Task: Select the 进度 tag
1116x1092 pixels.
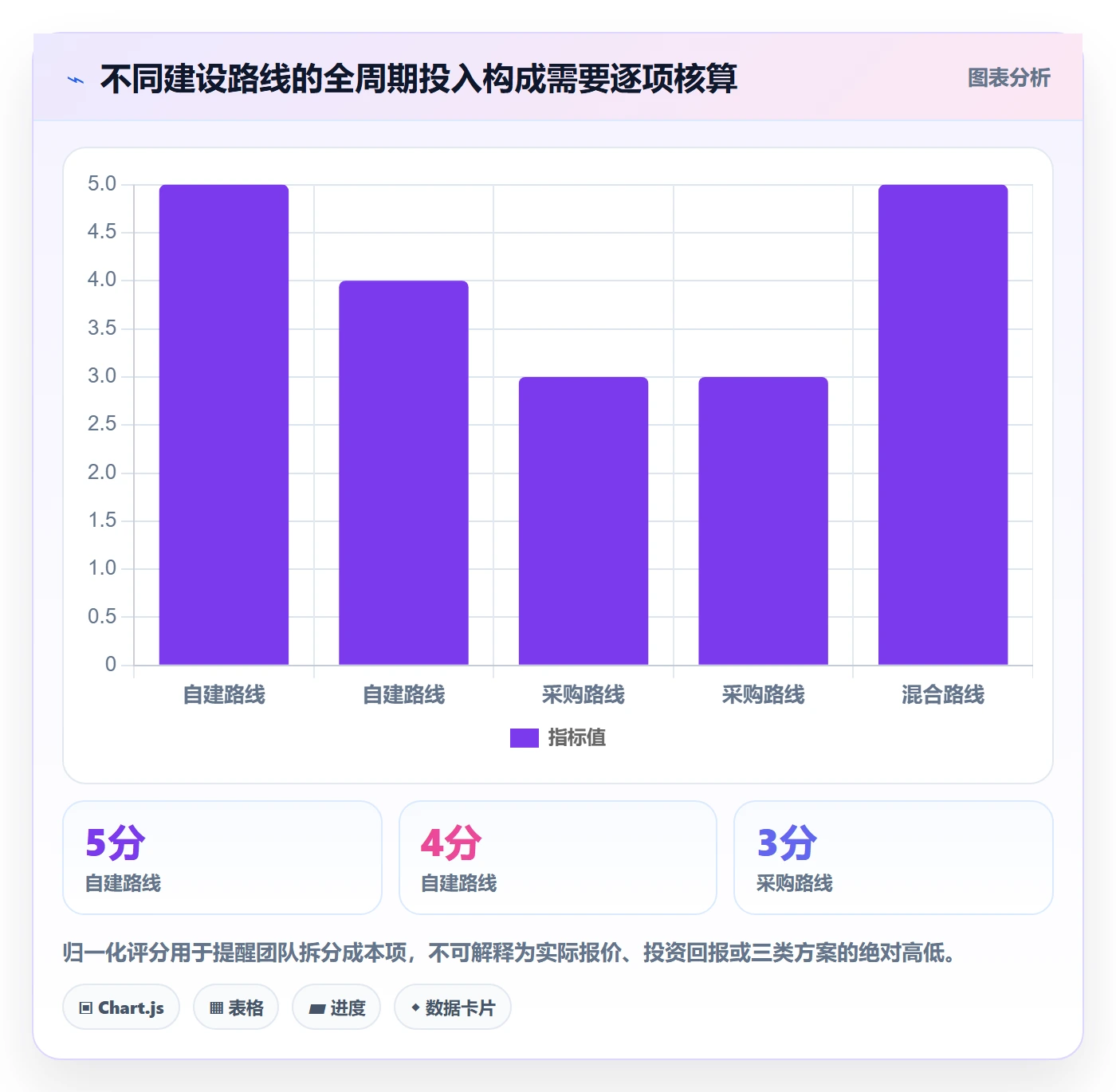Action: [336, 1008]
